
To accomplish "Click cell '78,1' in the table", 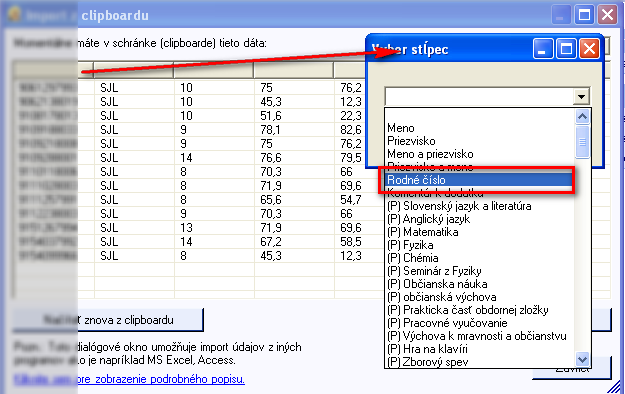I will (270, 130).
